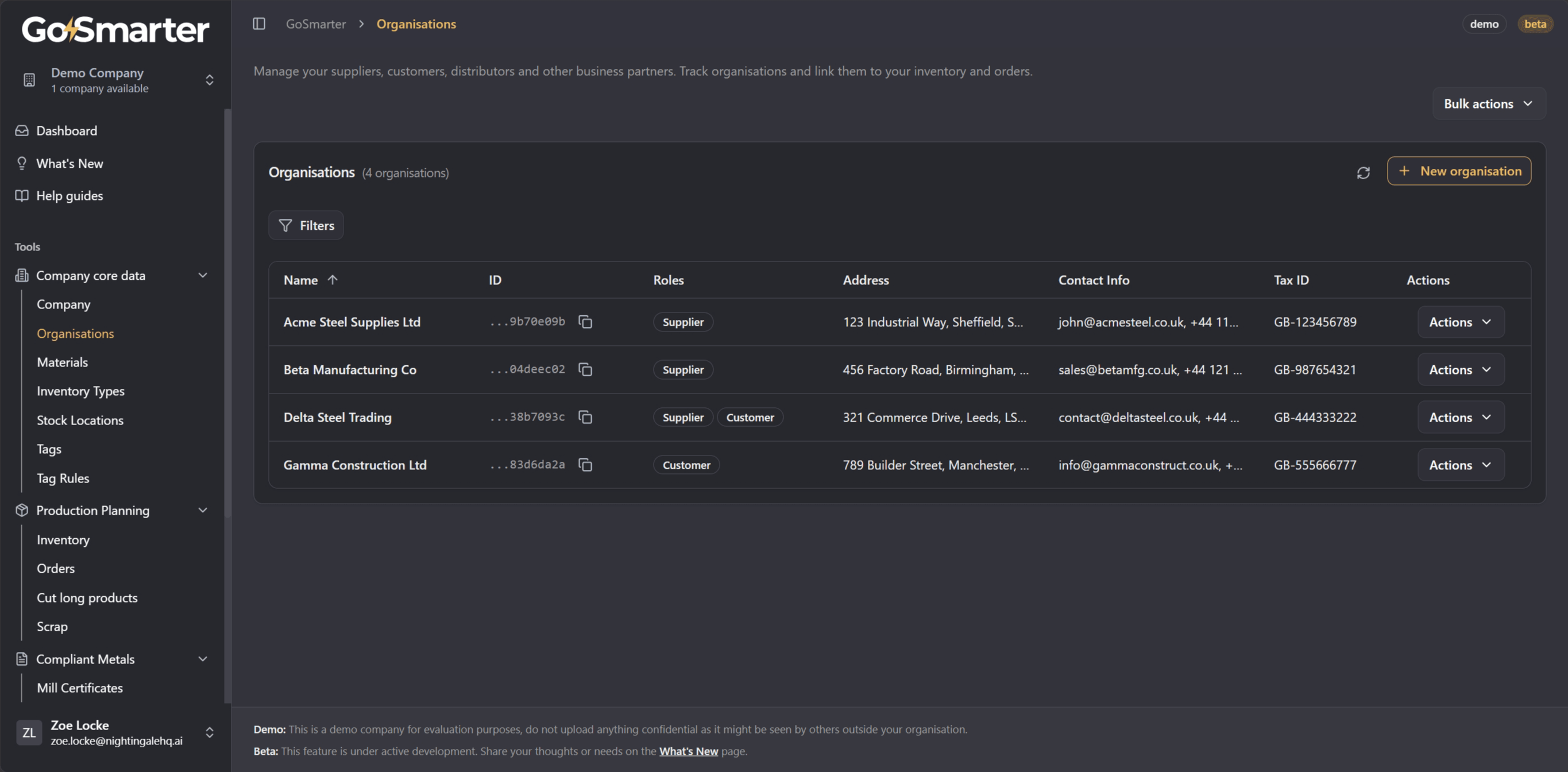Collapse the Production Planning section
1568x772 pixels.
(203, 510)
